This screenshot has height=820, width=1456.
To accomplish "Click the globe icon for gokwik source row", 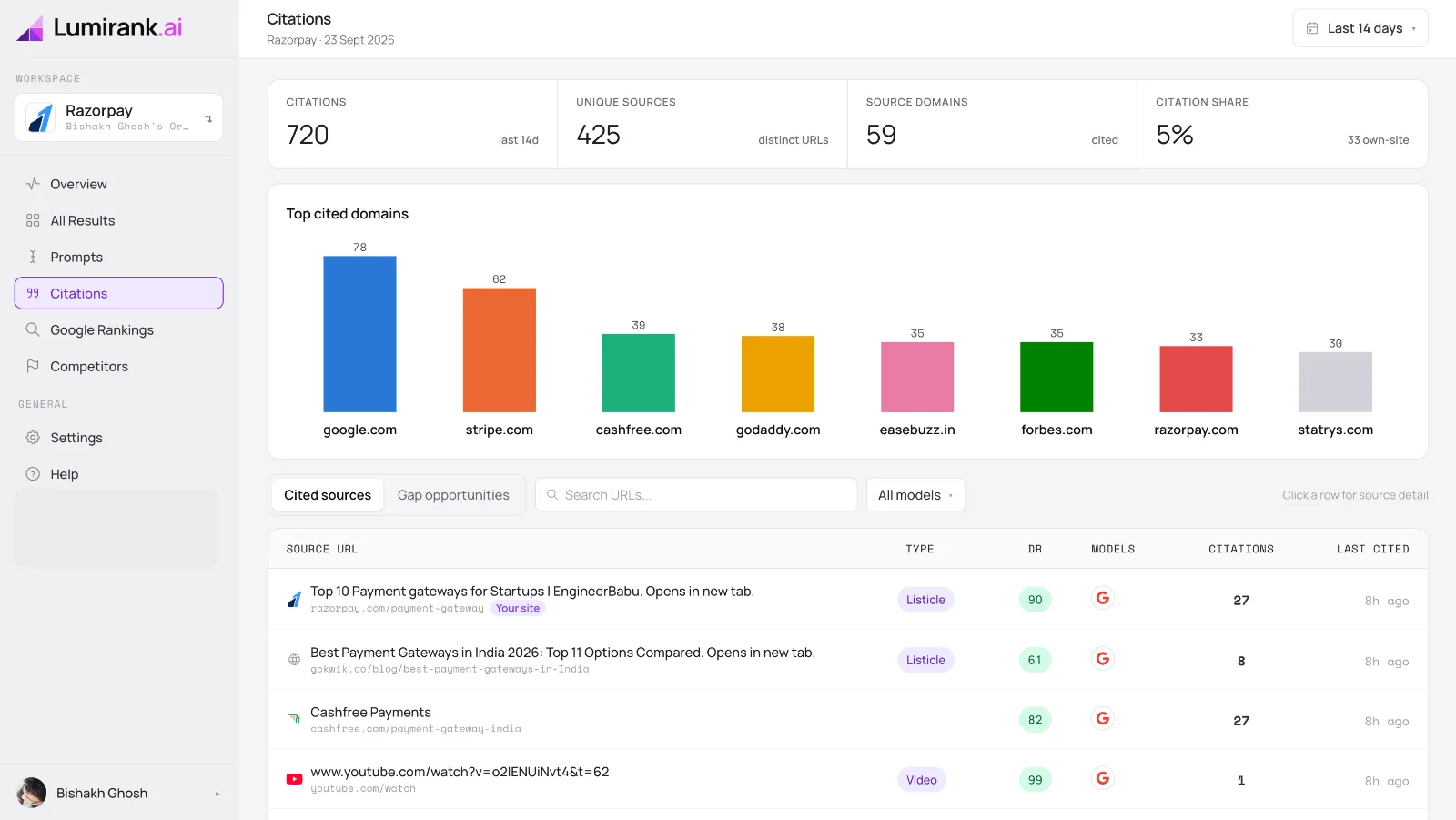I will (x=294, y=660).
